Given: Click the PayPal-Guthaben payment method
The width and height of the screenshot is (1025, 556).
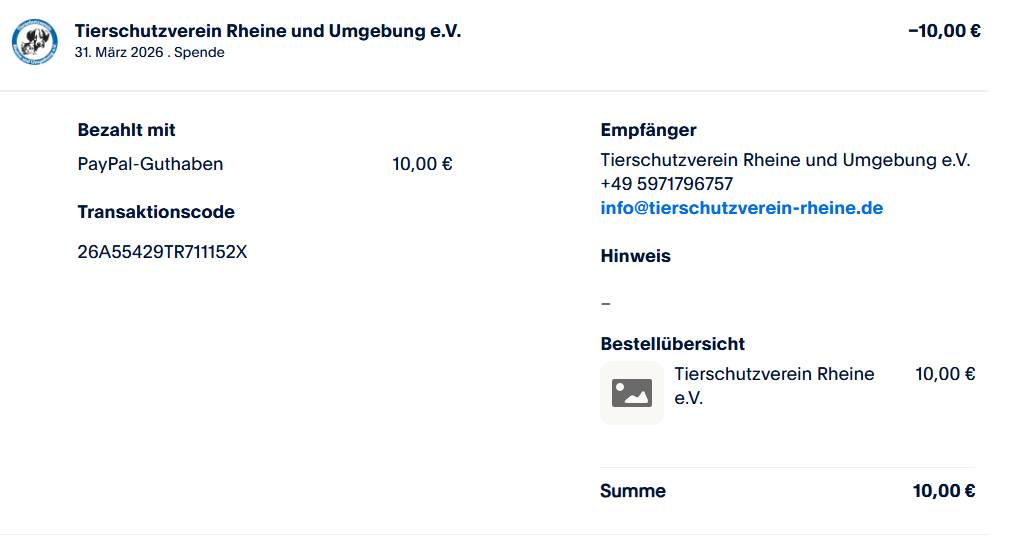Looking at the screenshot, I should click(x=150, y=164).
